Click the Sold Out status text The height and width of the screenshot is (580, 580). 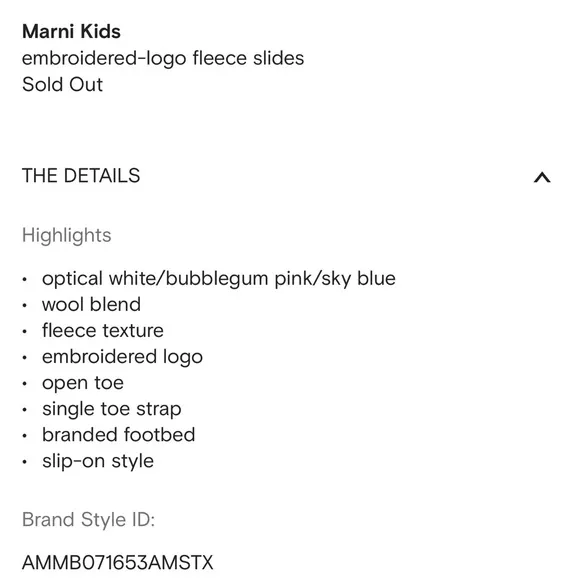pyautogui.click(x=62, y=84)
